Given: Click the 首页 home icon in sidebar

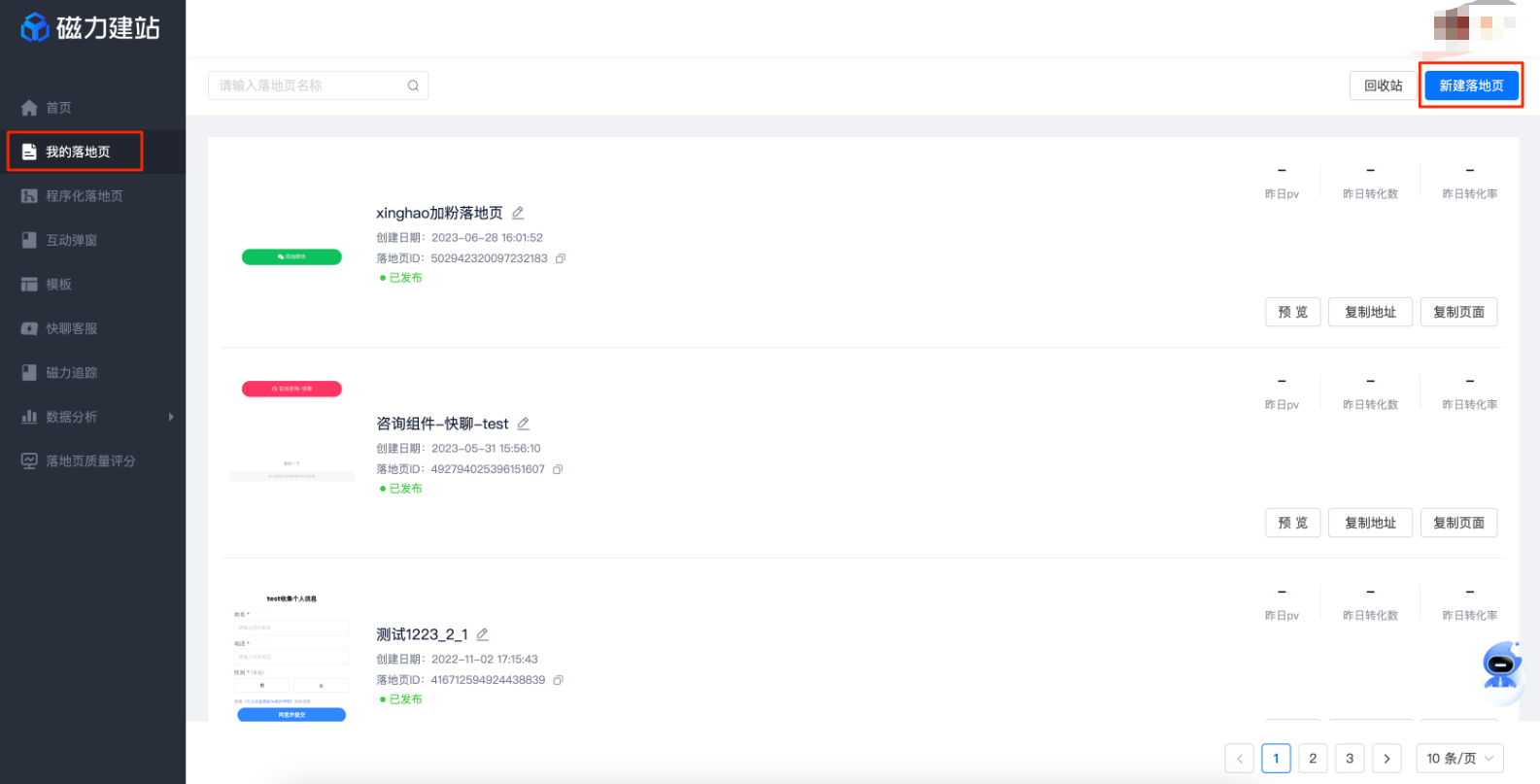Looking at the screenshot, I should coord(29,108).
